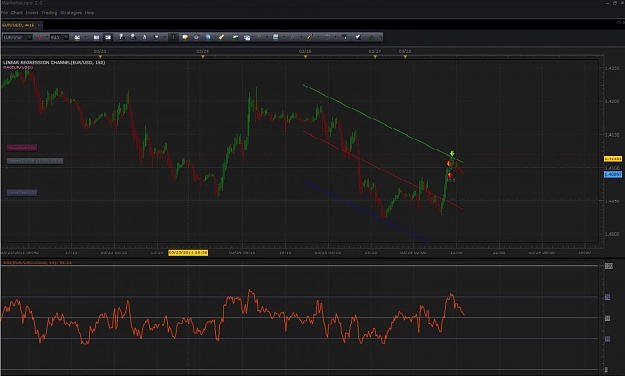
Task: Click the orange line drawing tool icon
Action: tap(309, 37)
